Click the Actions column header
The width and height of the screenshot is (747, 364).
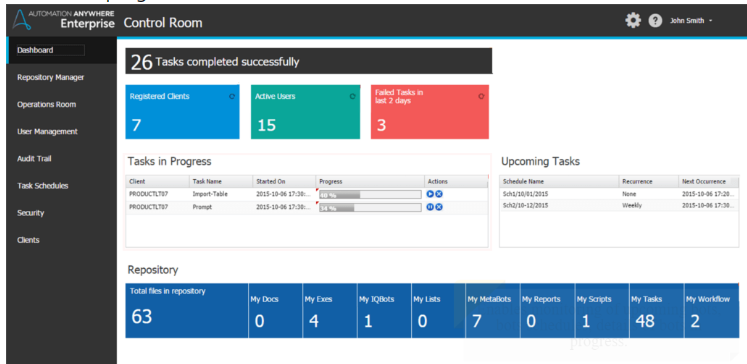[x=456, y=182]
